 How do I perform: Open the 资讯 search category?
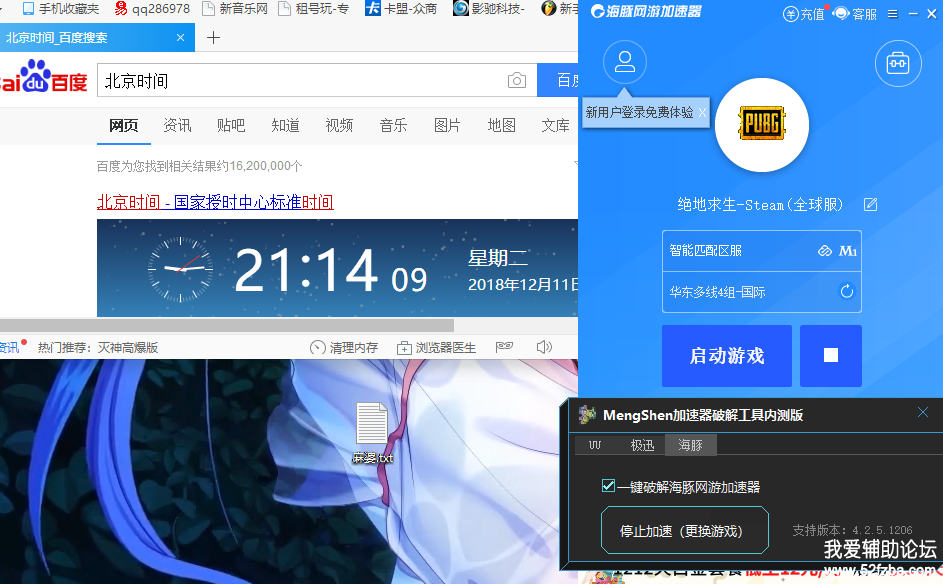pyautogui.click(x=177, y=125)
